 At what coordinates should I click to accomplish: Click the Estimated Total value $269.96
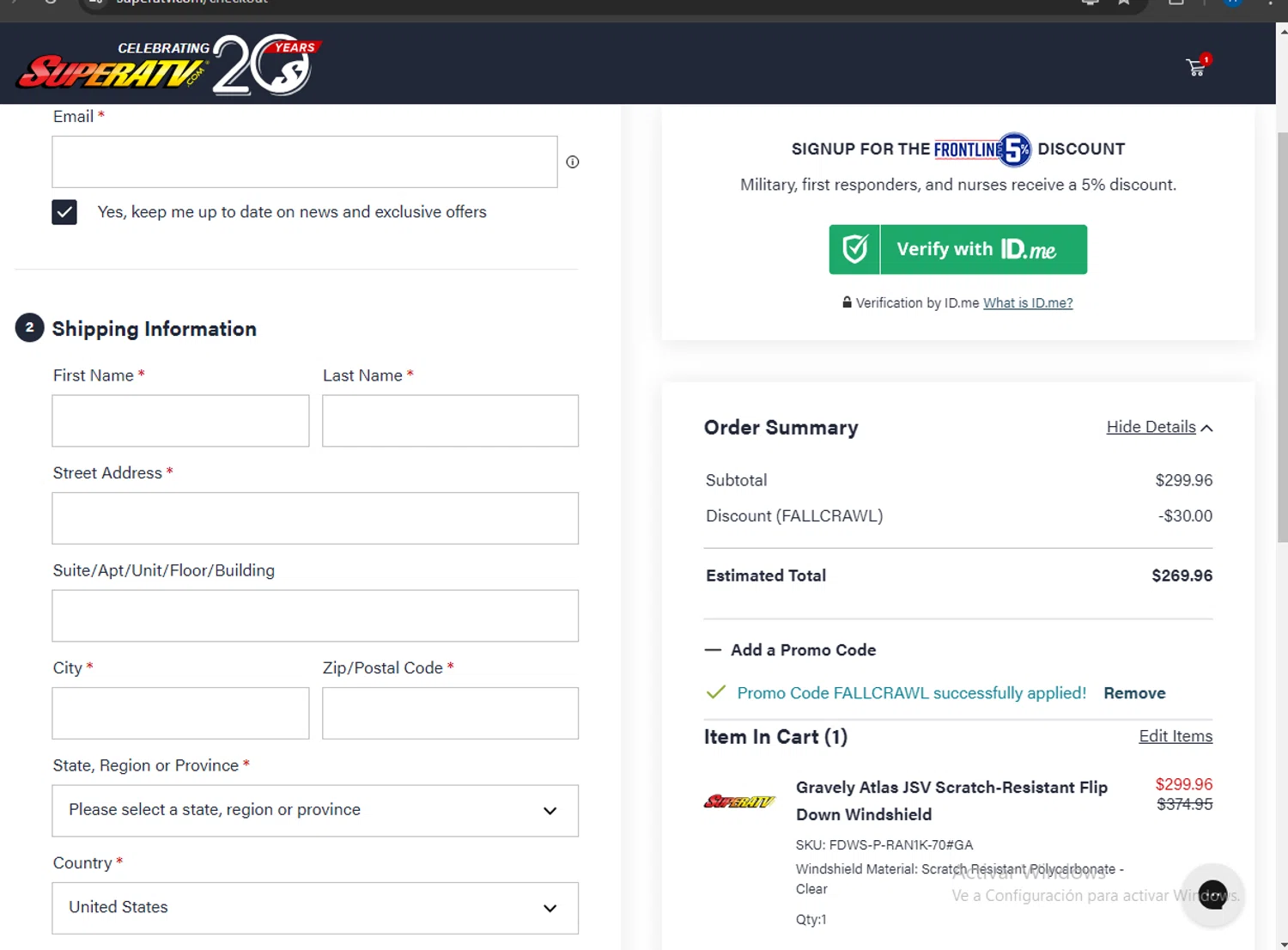[x=1182, y=575]
